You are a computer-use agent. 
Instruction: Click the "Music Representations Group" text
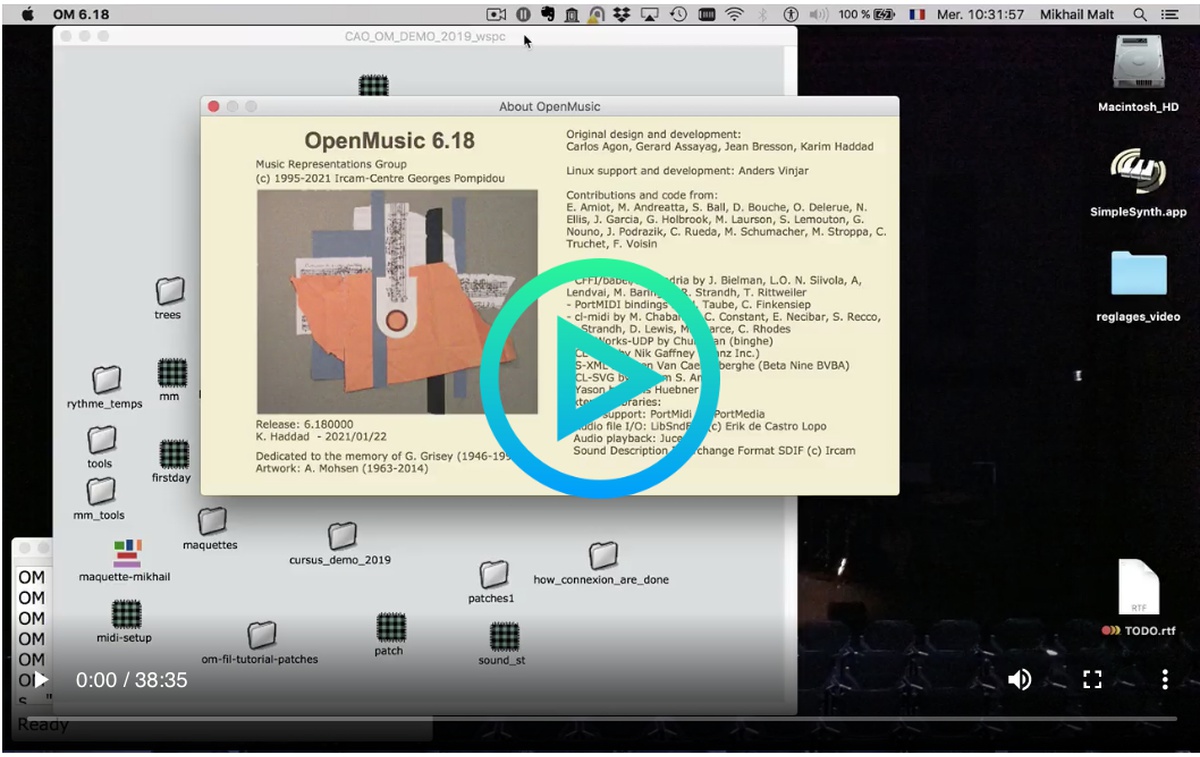point(331,164)
